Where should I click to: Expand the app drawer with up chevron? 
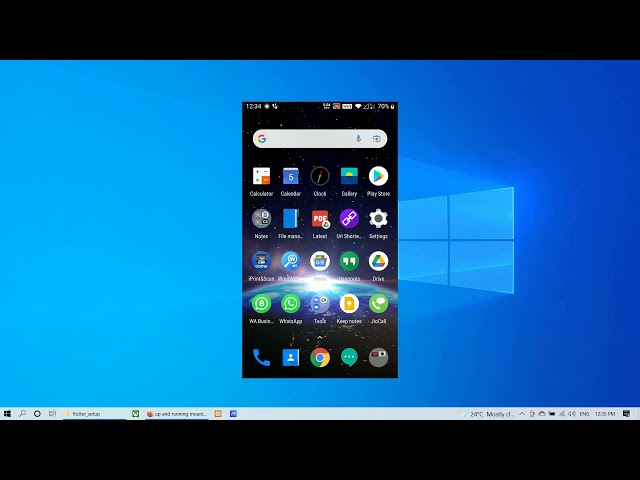[320, 337]
